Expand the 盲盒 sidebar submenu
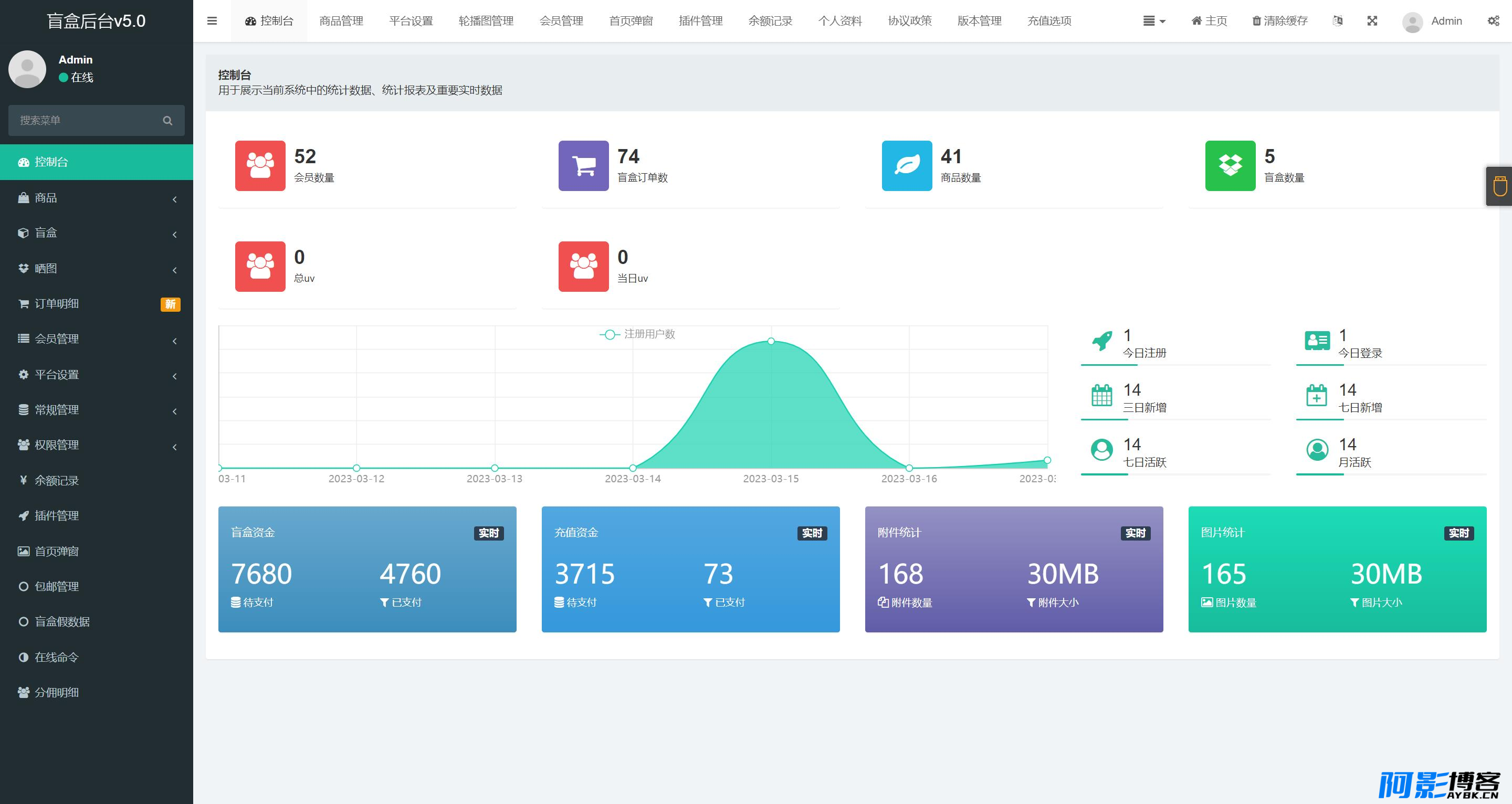This screenshot has width=1512, height=804. tap(96, 233)
